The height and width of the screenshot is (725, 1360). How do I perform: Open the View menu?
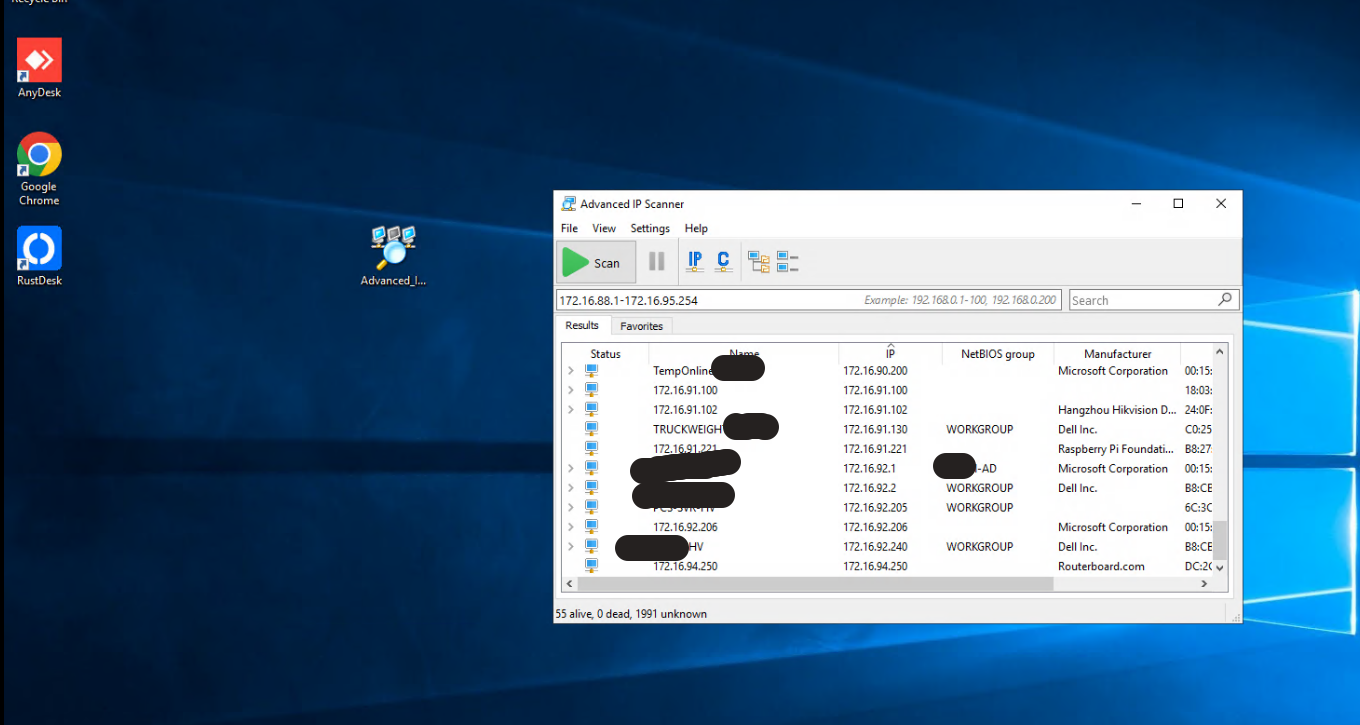(x=604, y=228)
